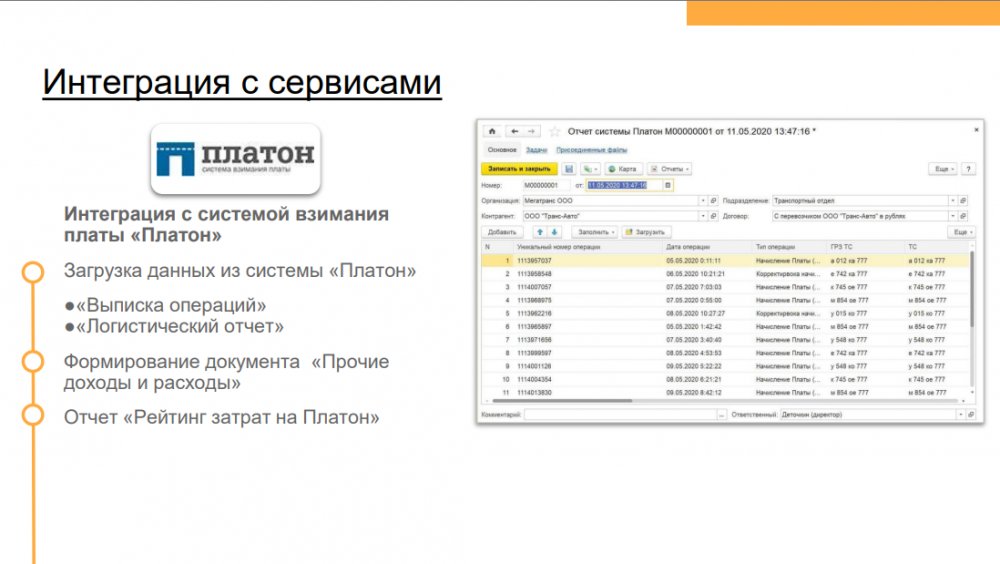
Task: Open the Заполнить dropdown menu
Action: (595, 232)
